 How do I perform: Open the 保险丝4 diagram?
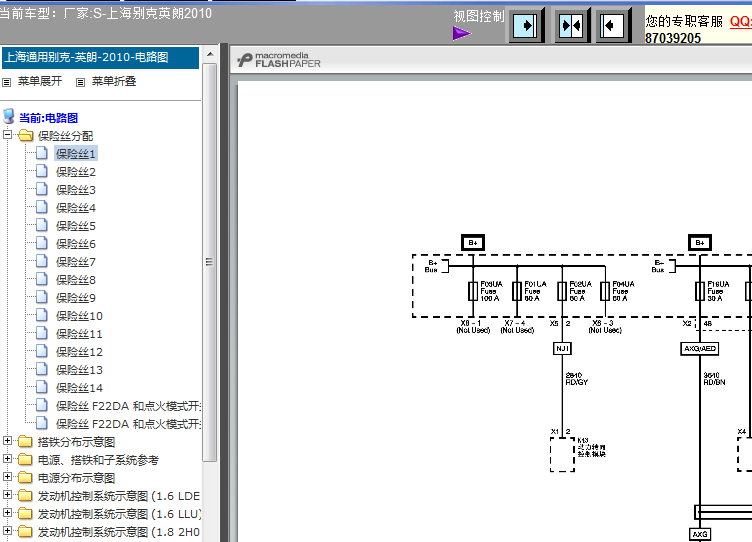click(x=76, y=208)
